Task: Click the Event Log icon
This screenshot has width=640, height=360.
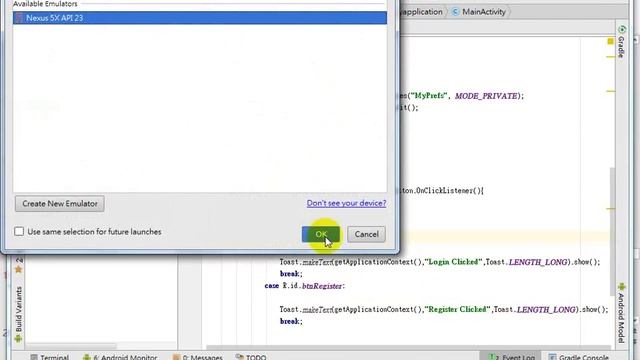Action: [493, 357]
